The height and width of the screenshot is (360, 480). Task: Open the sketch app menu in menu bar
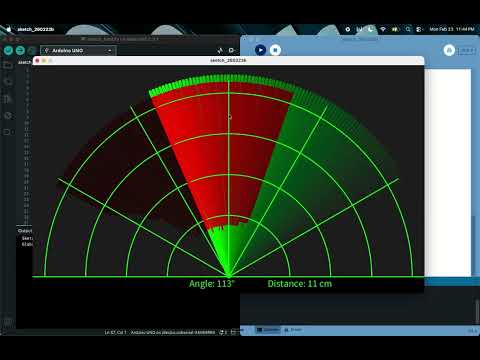(36, 29)
